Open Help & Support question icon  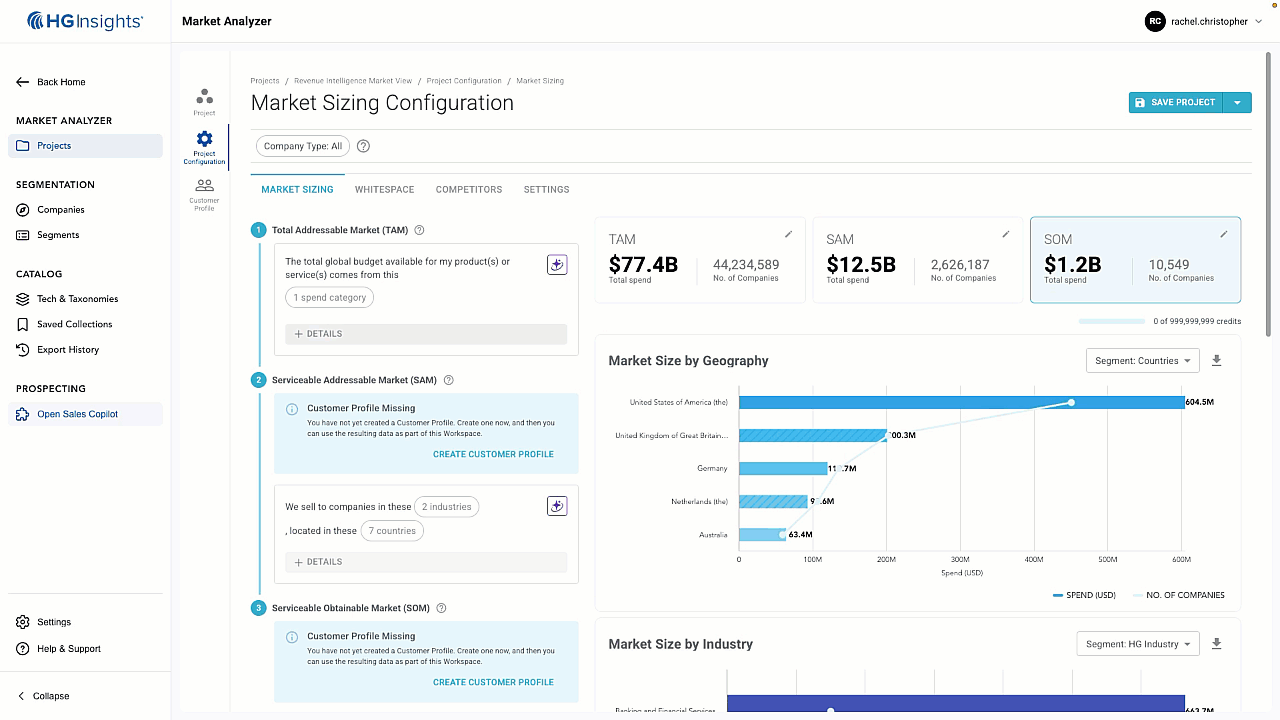(23, 649)
